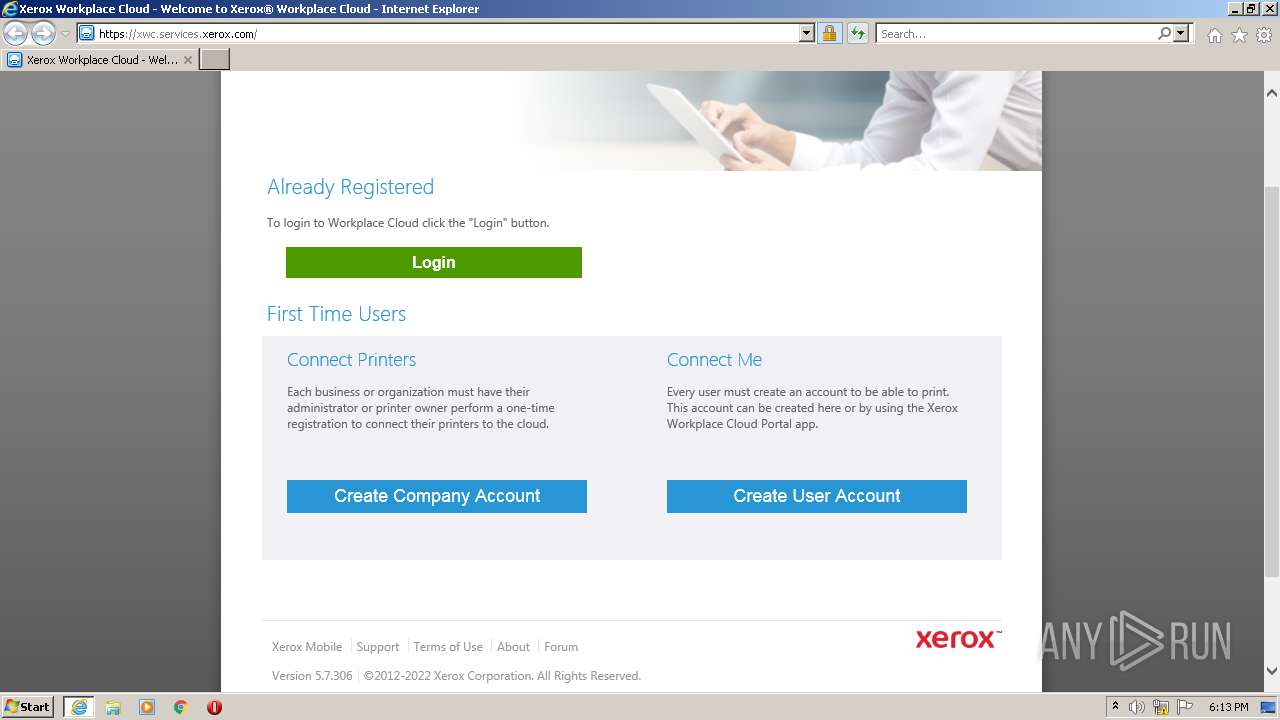Click the Internet Explorer taskbar icon
Screen dimensions: 1280x720
(79, 707)
